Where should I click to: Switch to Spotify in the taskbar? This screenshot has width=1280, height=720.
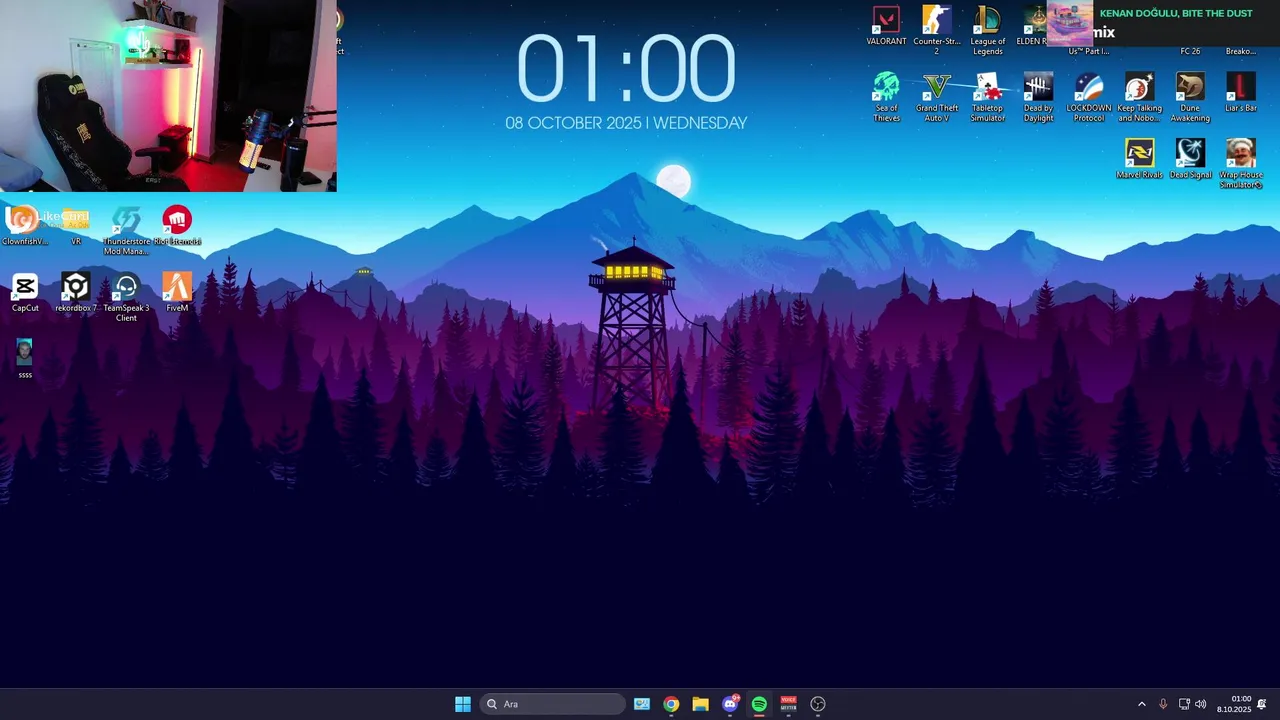click(759, 704)
